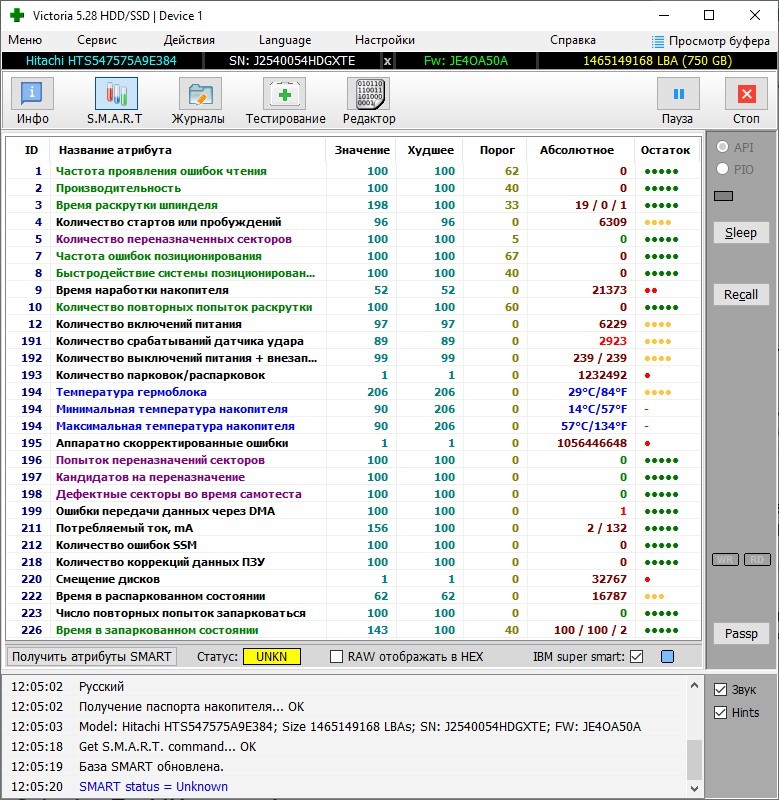This screenshot has width=779, height=800.
Task: Open the Журналы (Logs) icon
Action: (x=200, y=94)
